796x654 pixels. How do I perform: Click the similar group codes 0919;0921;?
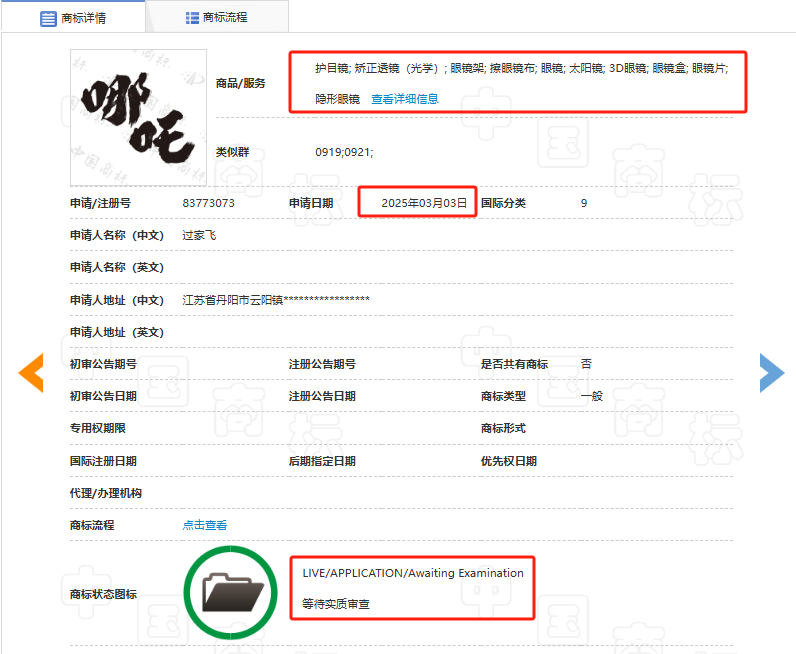pyautogui.click(x=343, y=152)
